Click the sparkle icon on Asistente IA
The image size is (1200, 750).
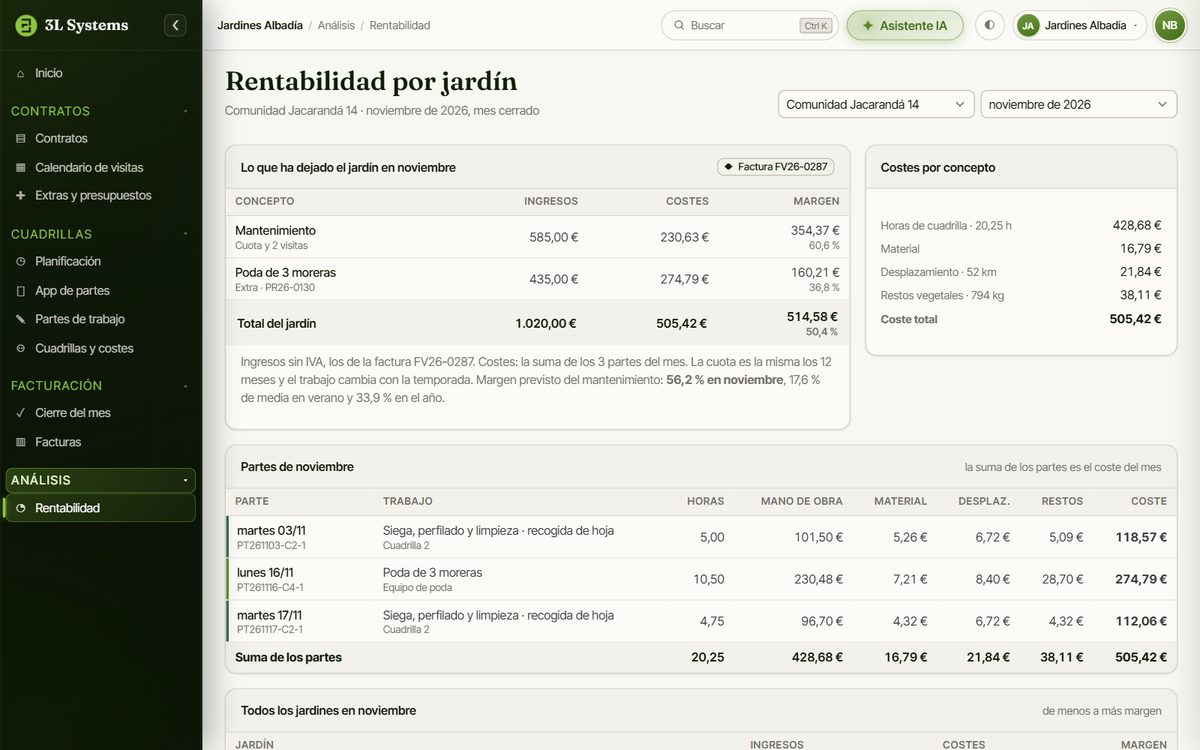click(867, 25)
